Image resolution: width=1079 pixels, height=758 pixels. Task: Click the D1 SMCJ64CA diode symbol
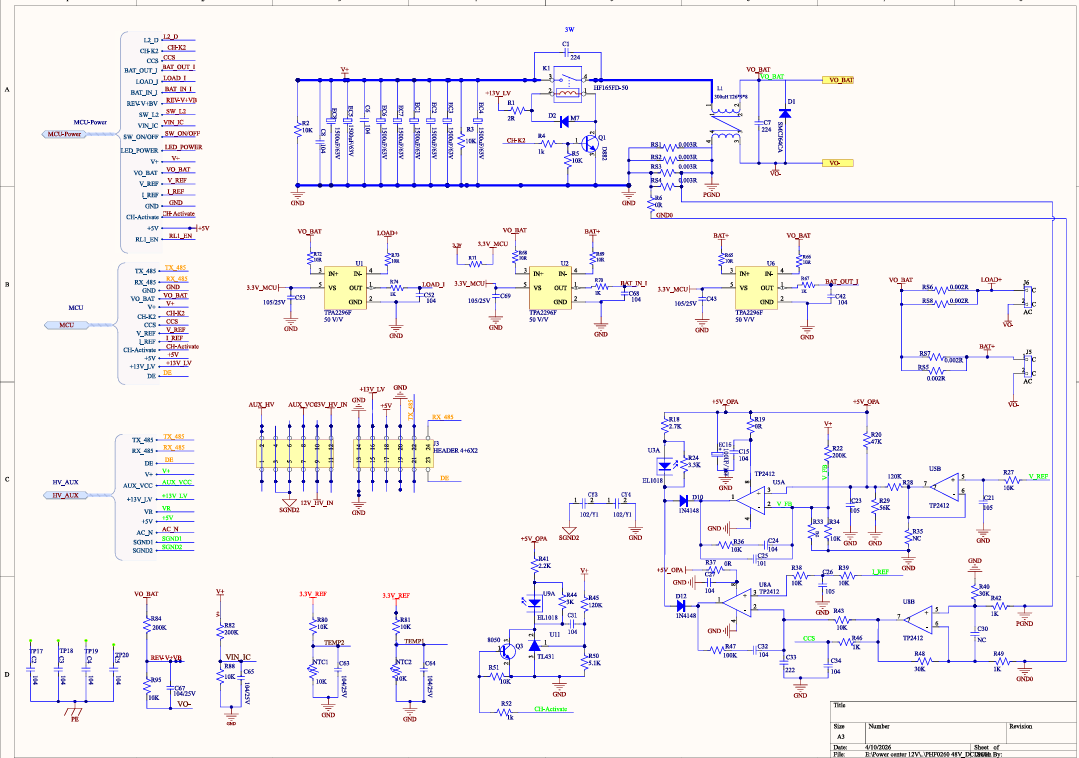(x=784, y=115)
